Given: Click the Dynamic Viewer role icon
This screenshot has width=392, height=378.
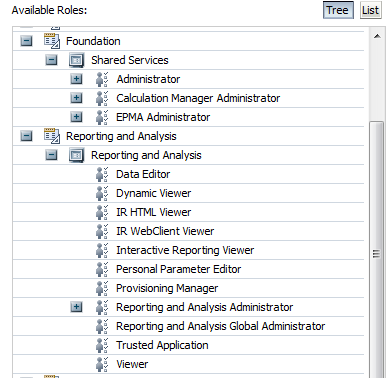Looking at the screenshot, I should point(102,193).
